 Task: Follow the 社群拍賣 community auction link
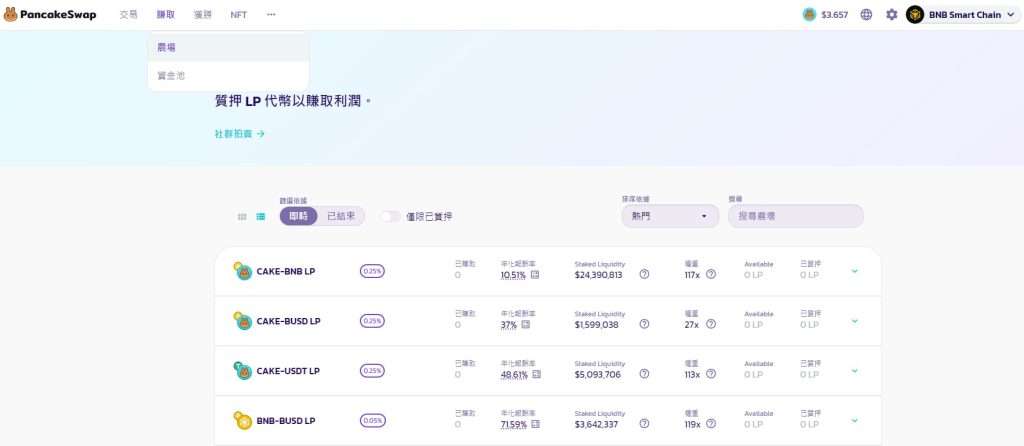240,133
